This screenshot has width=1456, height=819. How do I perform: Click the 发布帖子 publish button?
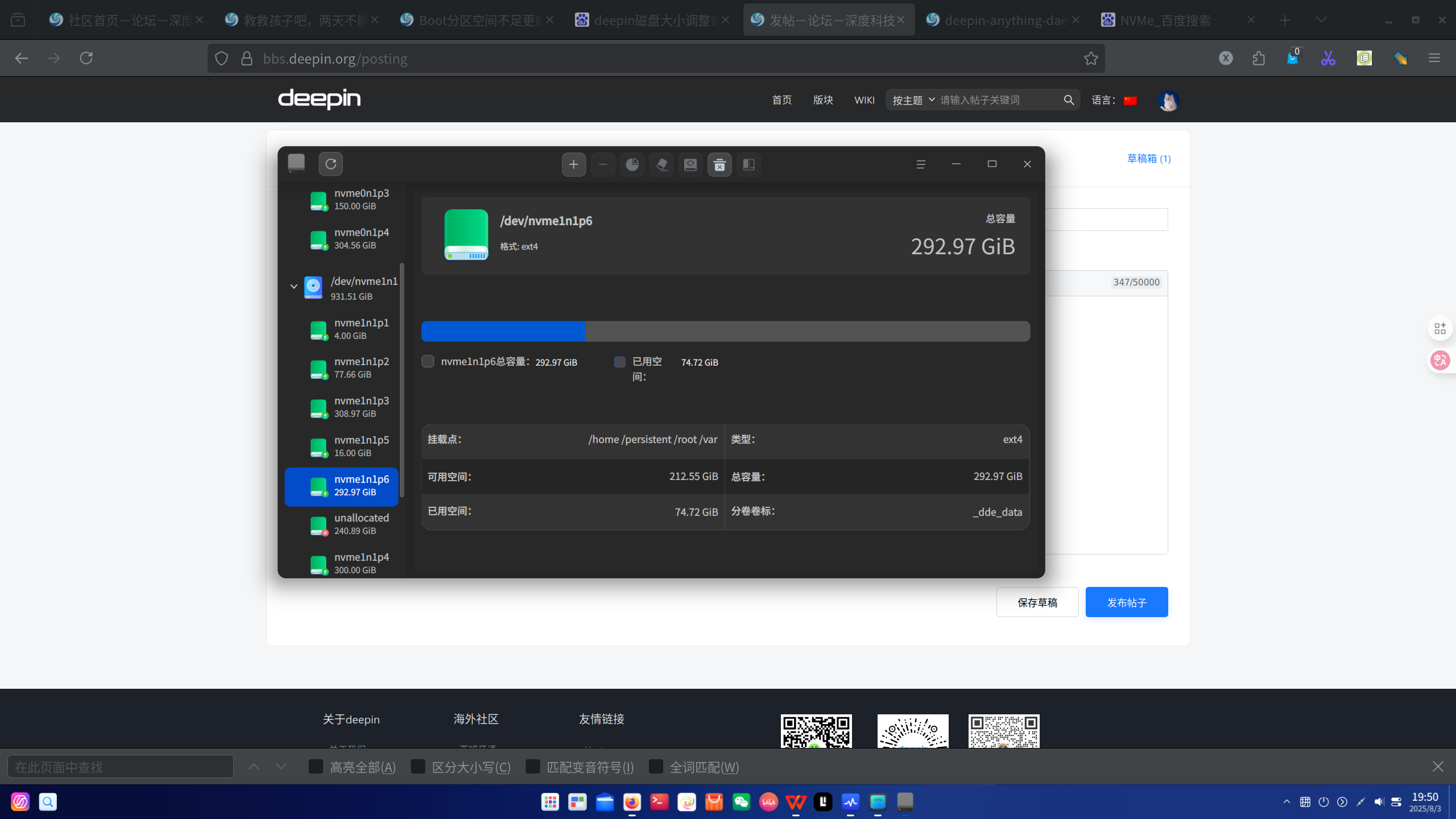pos(1127,602)
